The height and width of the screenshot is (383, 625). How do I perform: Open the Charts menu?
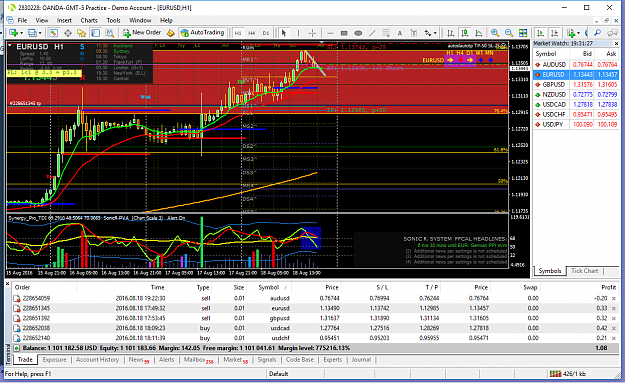point(89,20)
